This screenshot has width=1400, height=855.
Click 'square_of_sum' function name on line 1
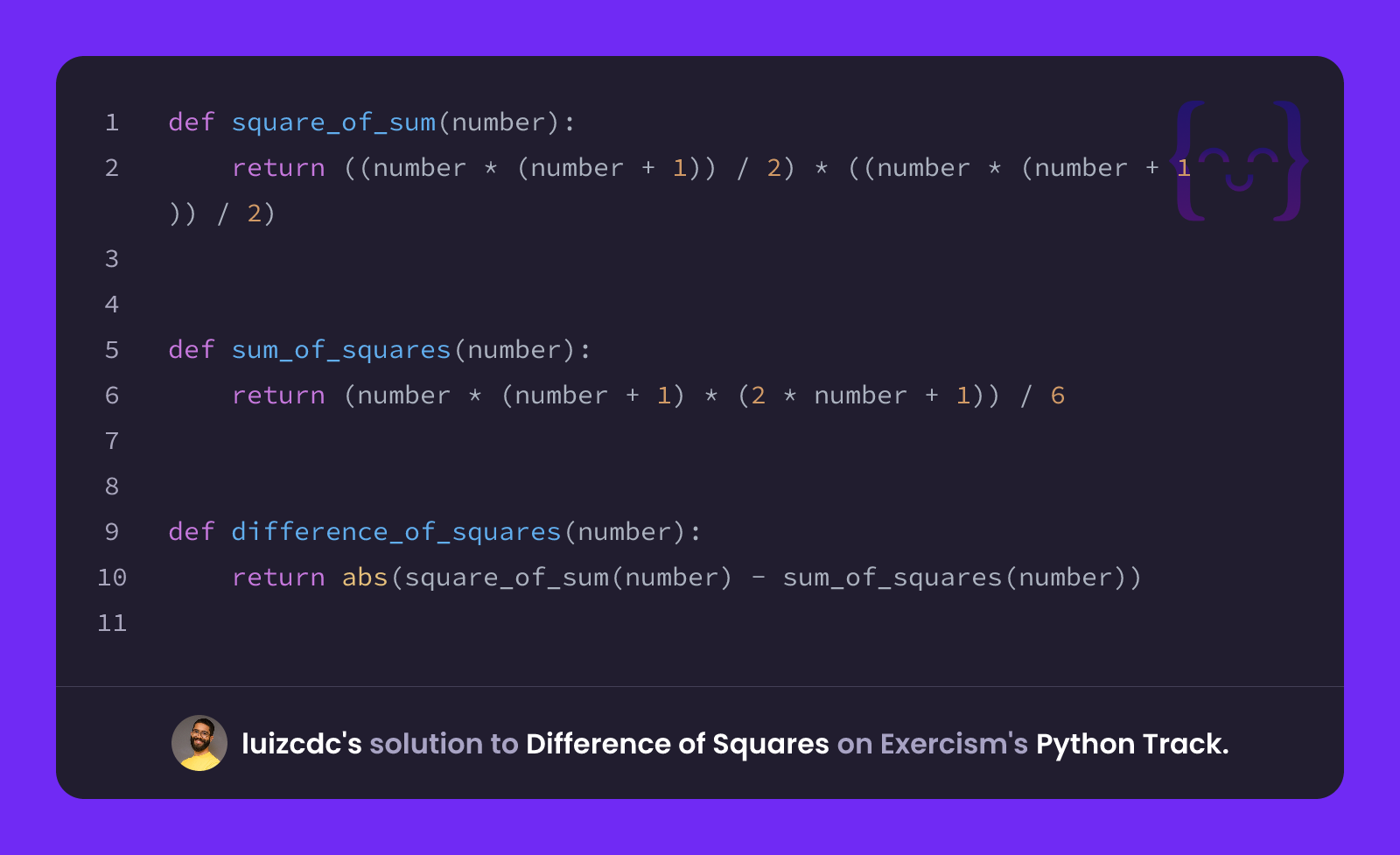(x=333, y=123)
